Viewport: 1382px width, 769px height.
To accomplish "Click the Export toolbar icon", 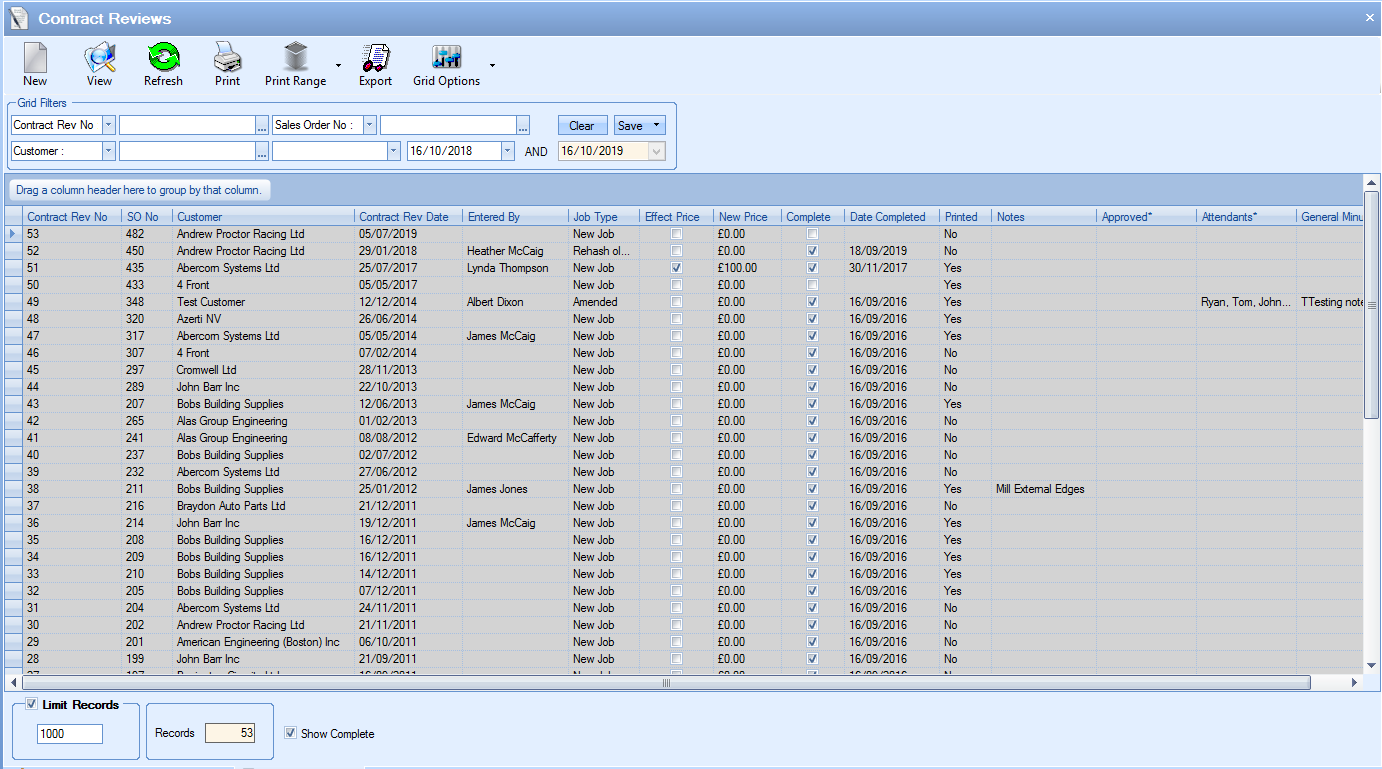I will [x=375, y=58].
